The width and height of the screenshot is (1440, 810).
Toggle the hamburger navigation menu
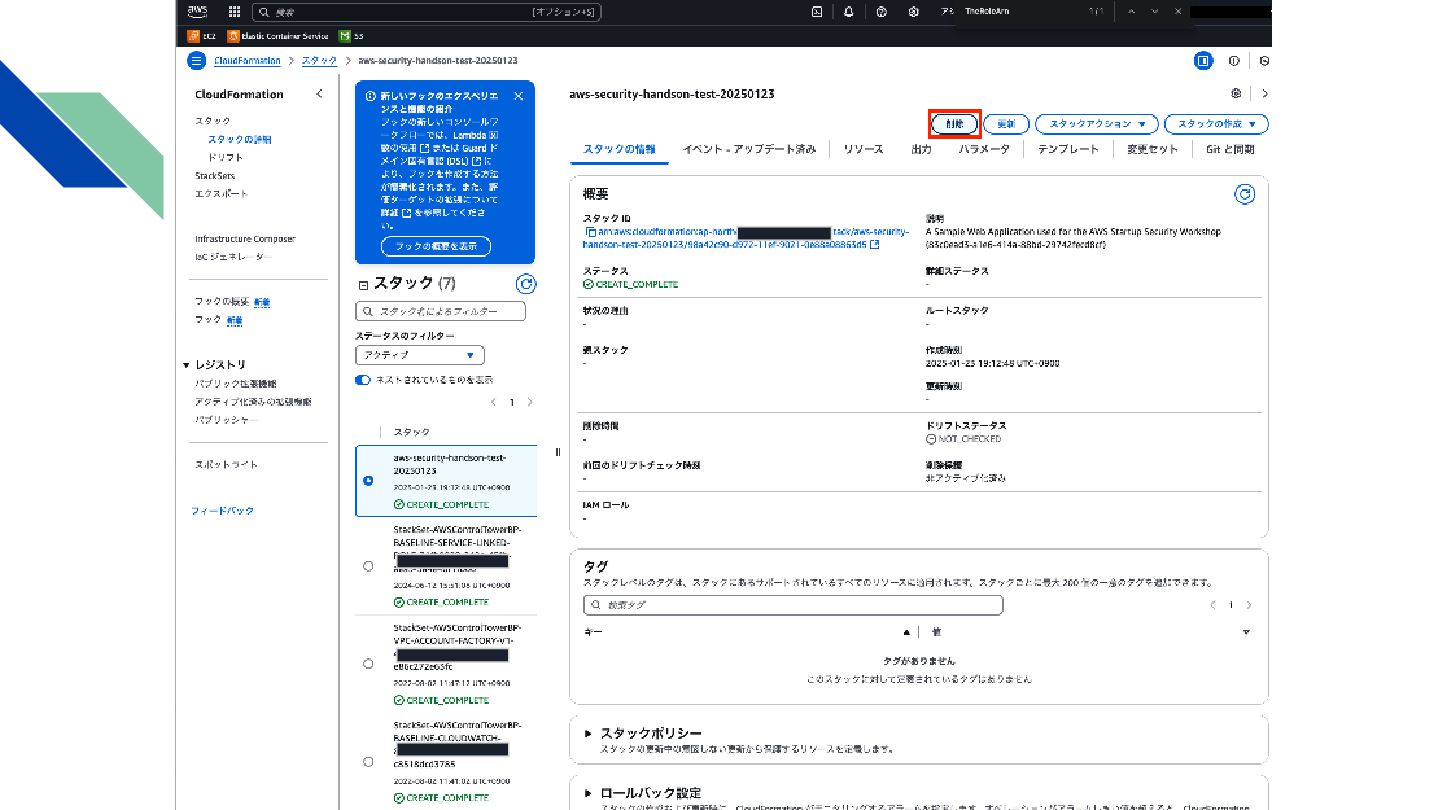coord(196,61)
